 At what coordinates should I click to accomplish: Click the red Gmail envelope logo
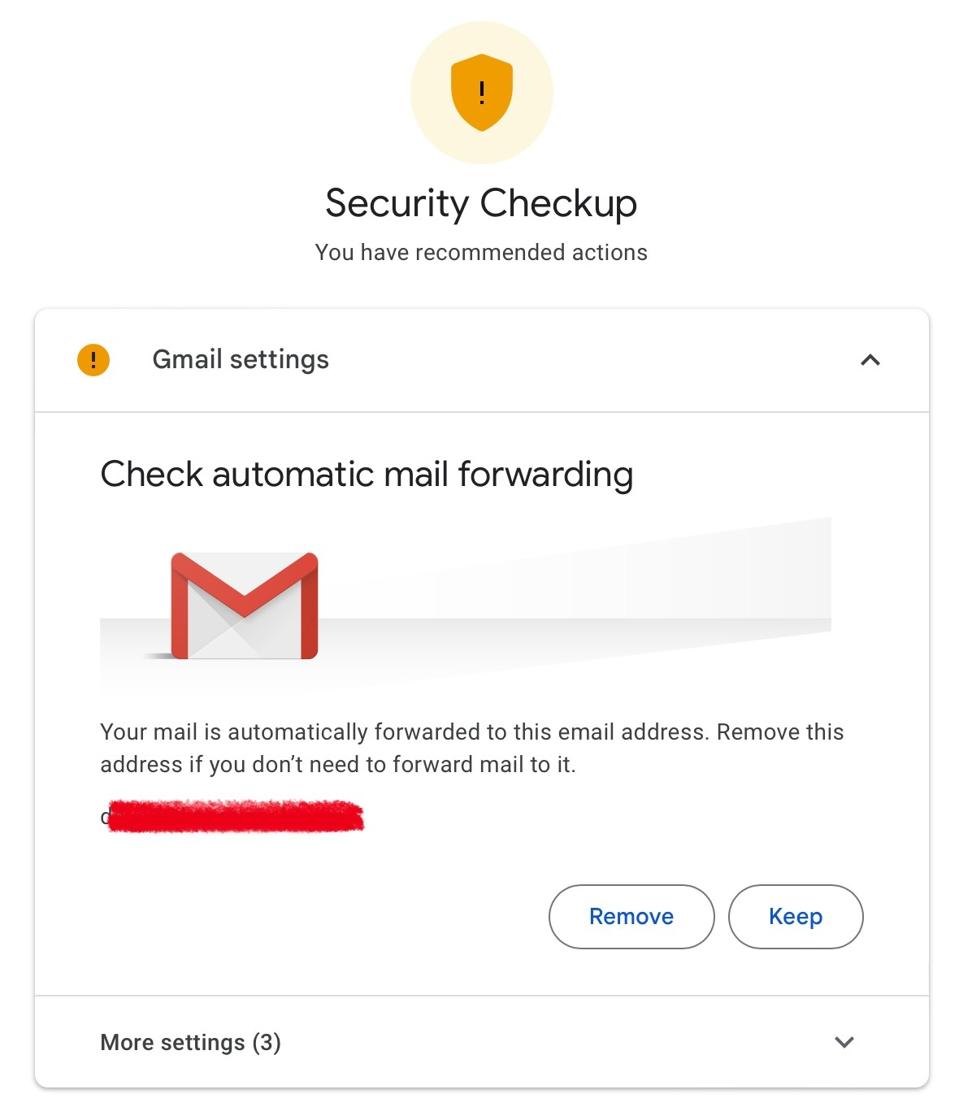click(244, 606)
